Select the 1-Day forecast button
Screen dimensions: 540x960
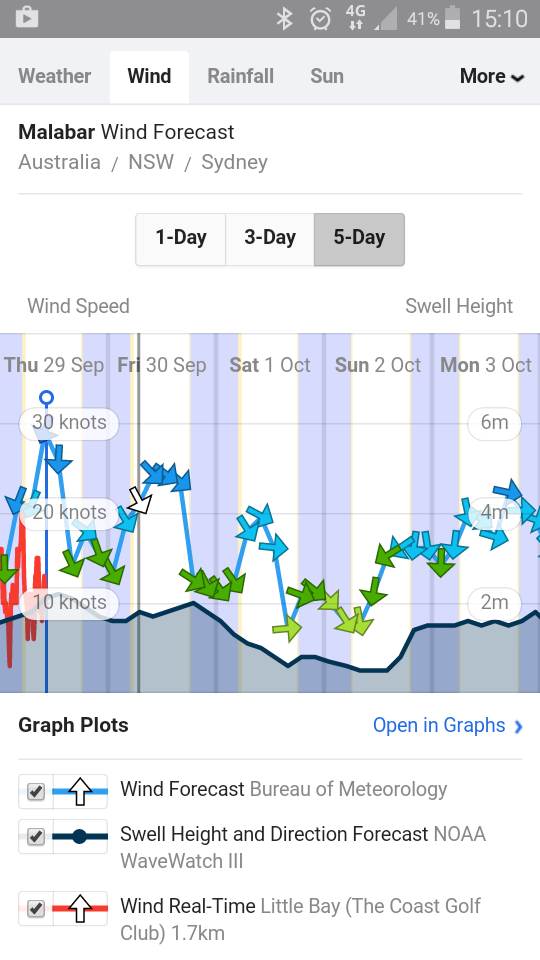point(181,239)
